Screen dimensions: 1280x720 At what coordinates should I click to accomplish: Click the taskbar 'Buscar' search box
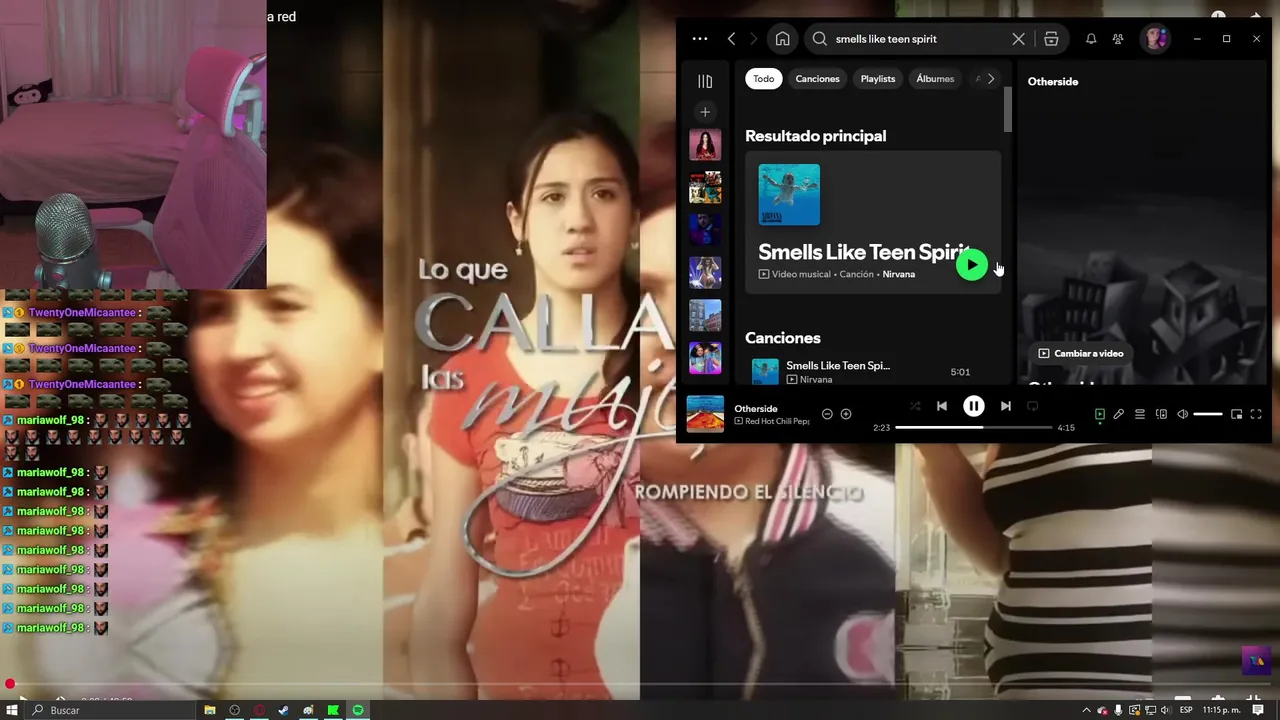(110, 710)
